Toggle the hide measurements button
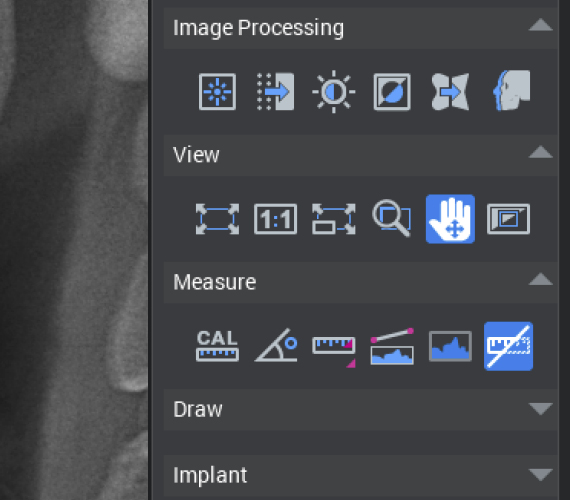 click(509, 346)
